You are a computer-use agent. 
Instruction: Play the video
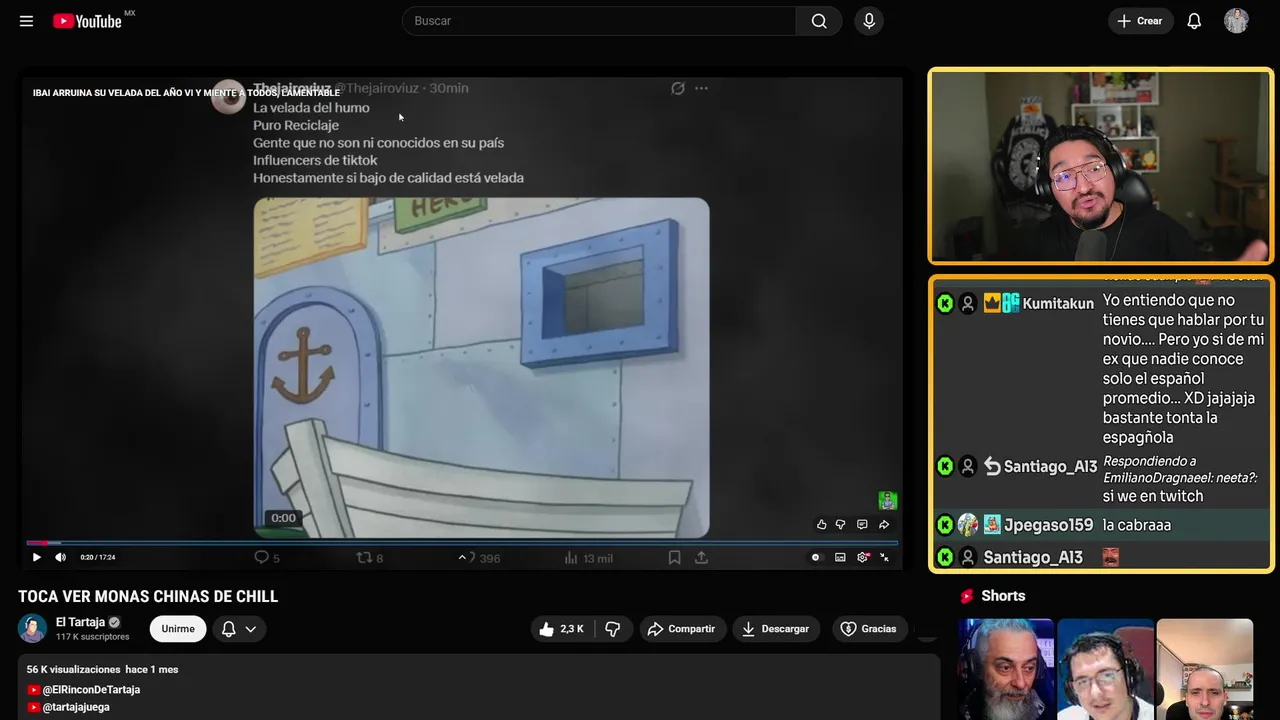coord(37,557)
